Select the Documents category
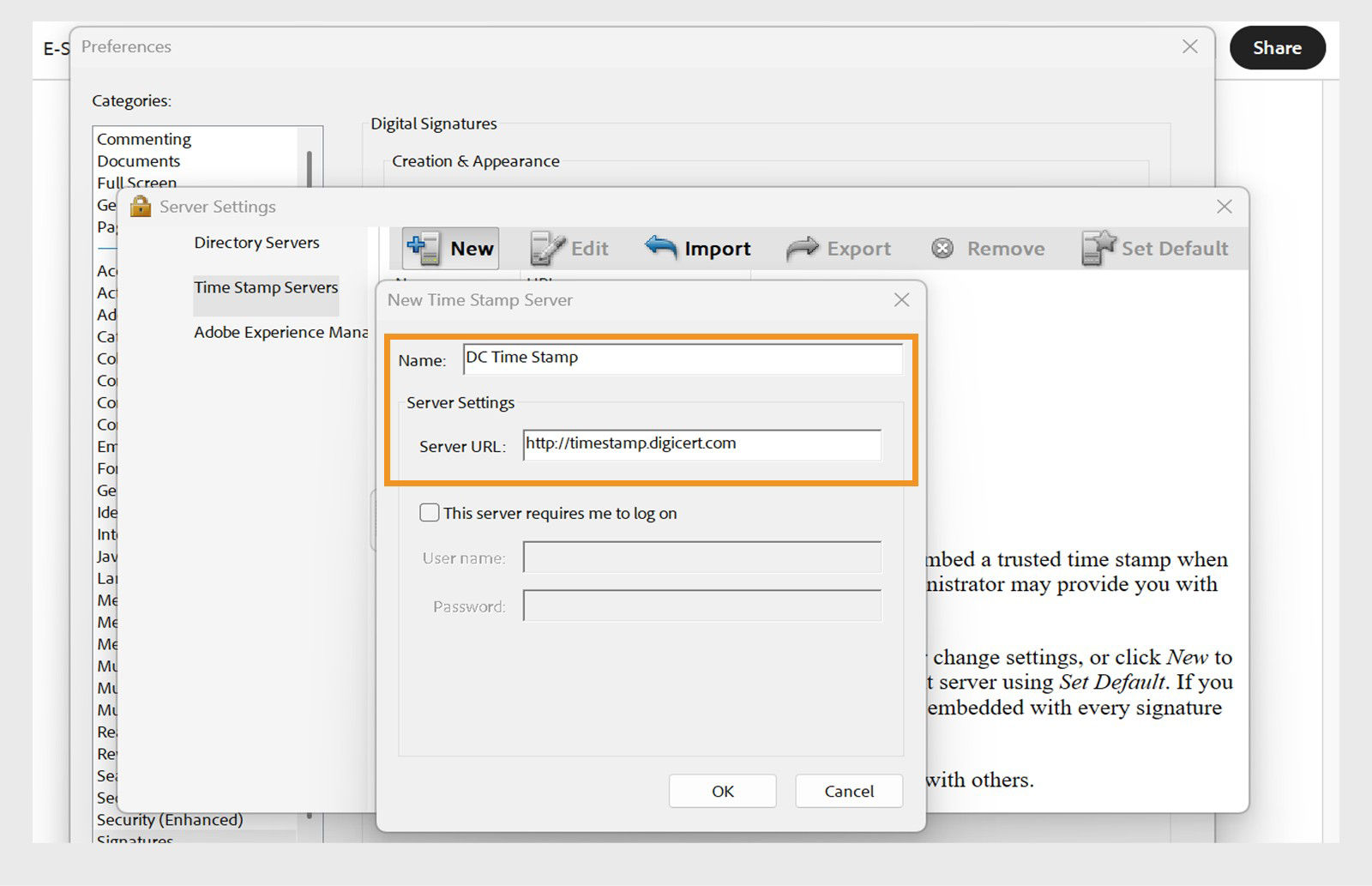 point(138,160)
